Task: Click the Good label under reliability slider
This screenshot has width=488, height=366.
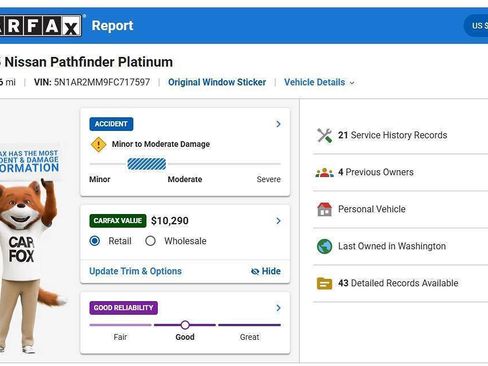Action: (185, 337)
